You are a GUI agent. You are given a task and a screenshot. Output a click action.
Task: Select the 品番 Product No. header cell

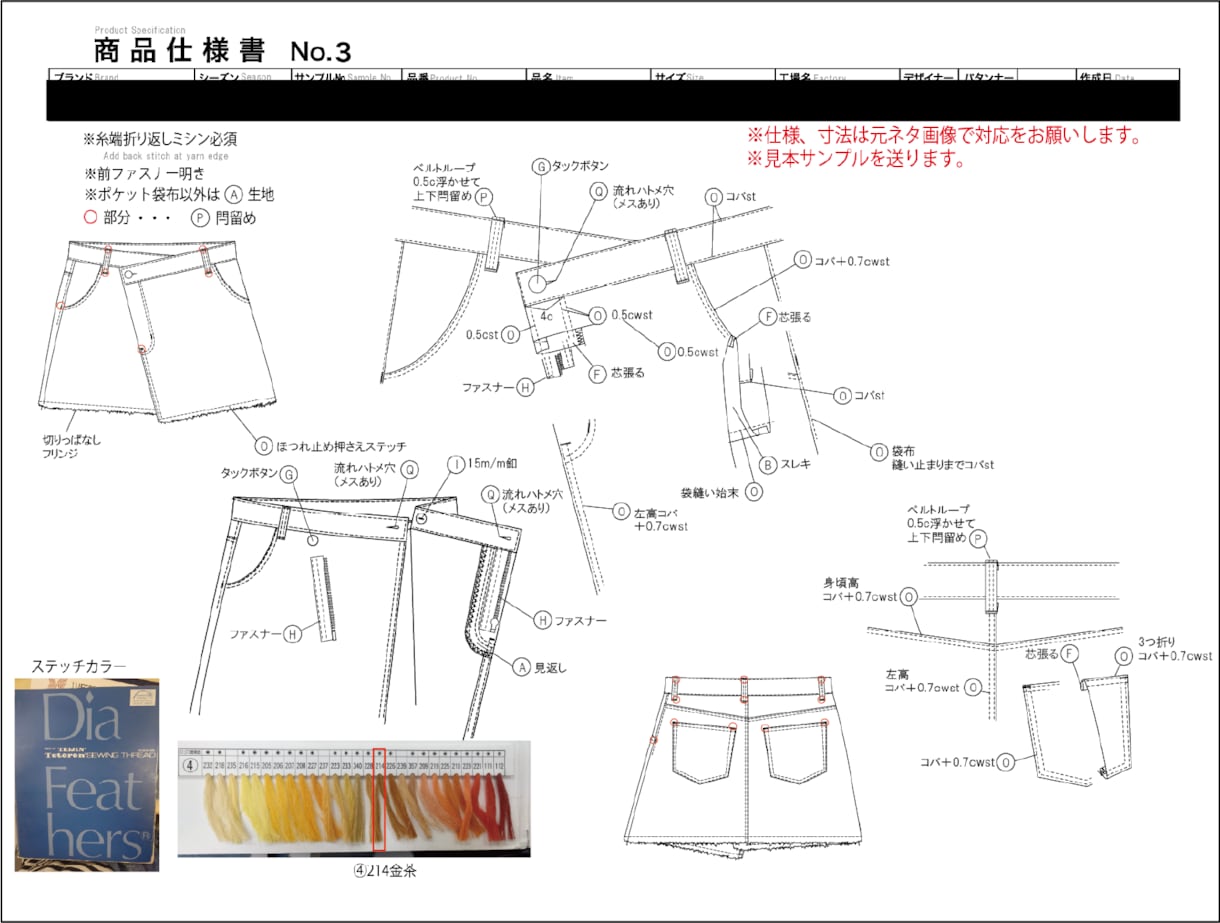click(x=464, y=76)
